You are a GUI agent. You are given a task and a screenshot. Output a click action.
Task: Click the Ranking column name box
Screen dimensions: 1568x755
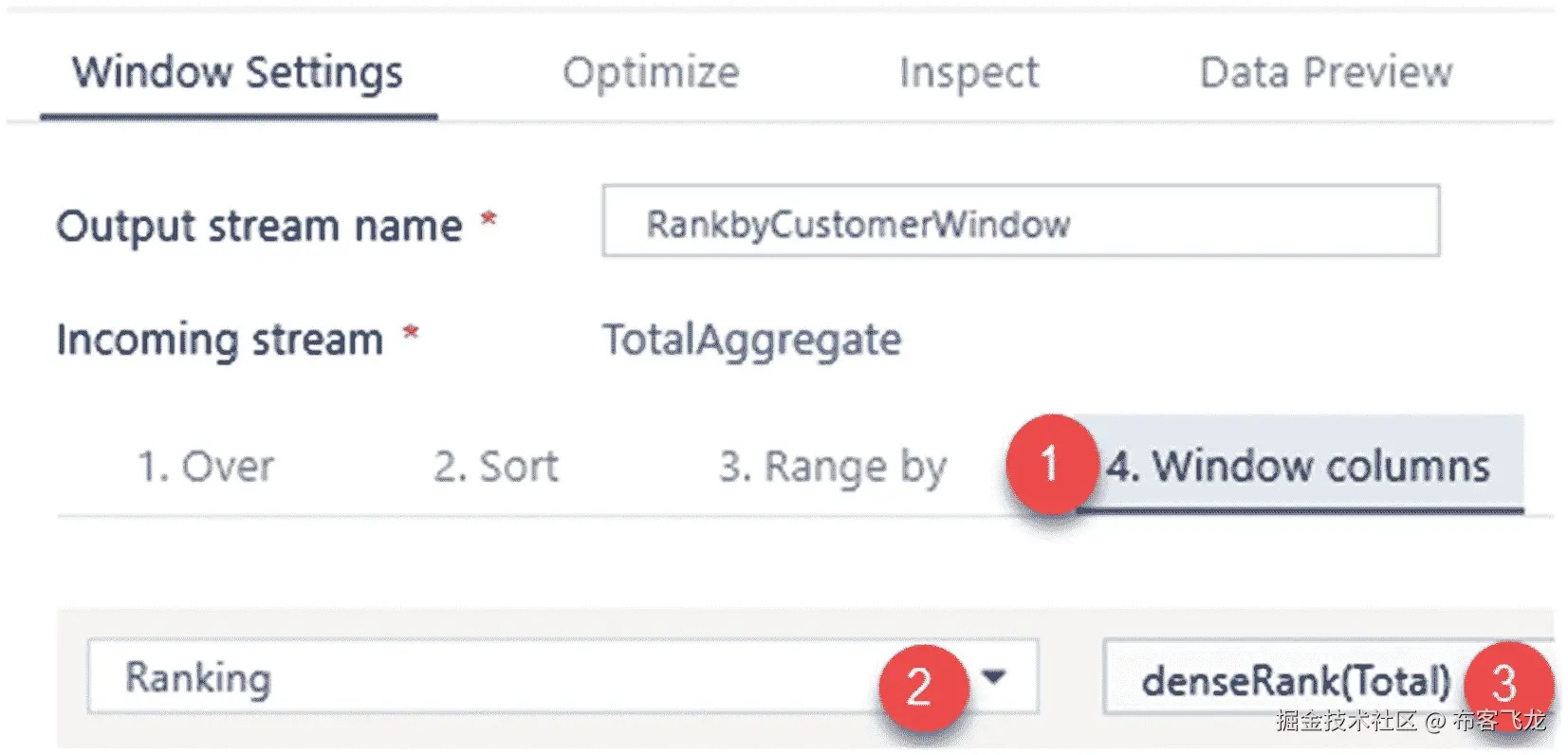click(x=474, y=677)
